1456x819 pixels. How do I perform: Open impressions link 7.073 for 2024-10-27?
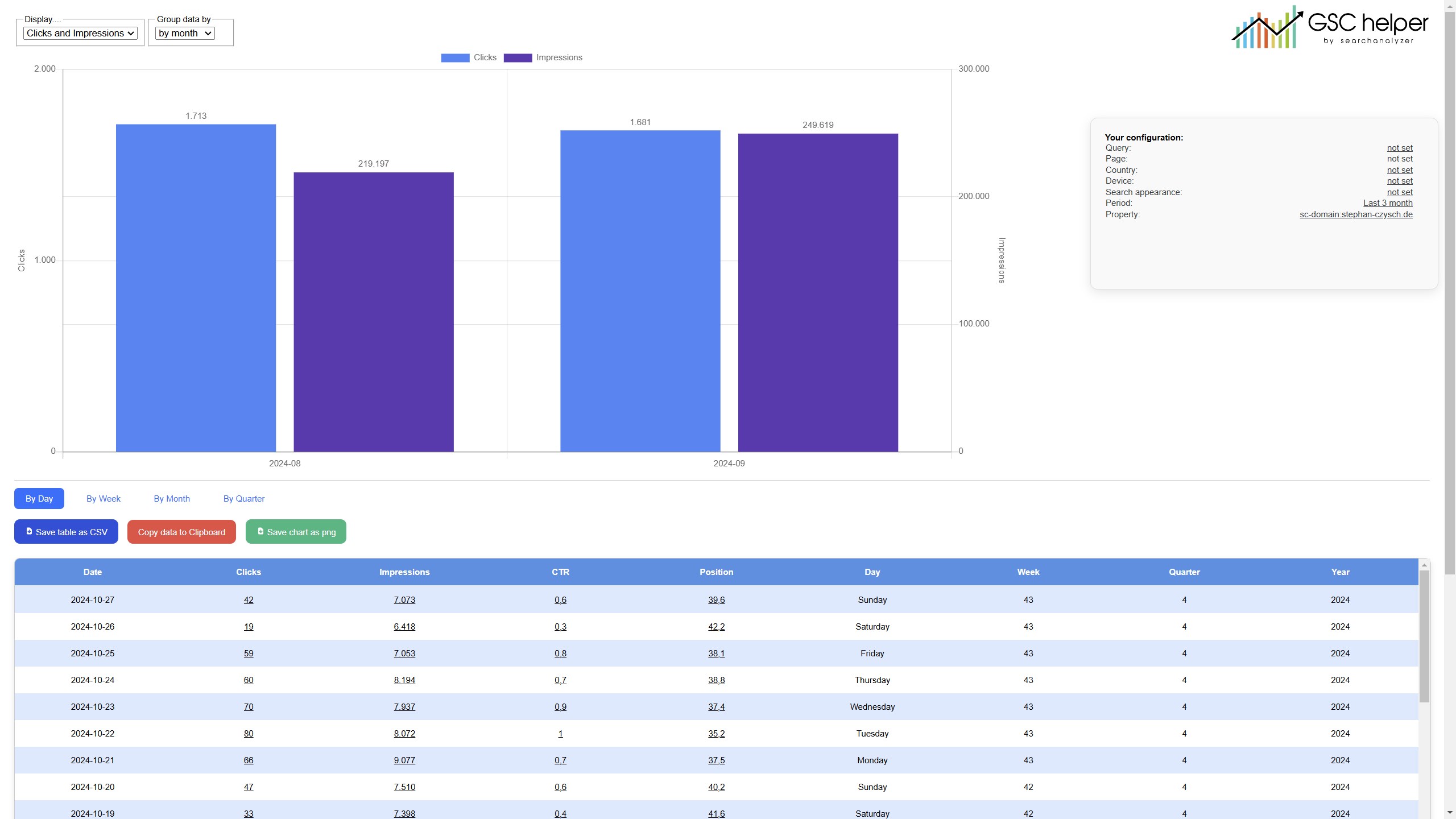coord(404,599)
